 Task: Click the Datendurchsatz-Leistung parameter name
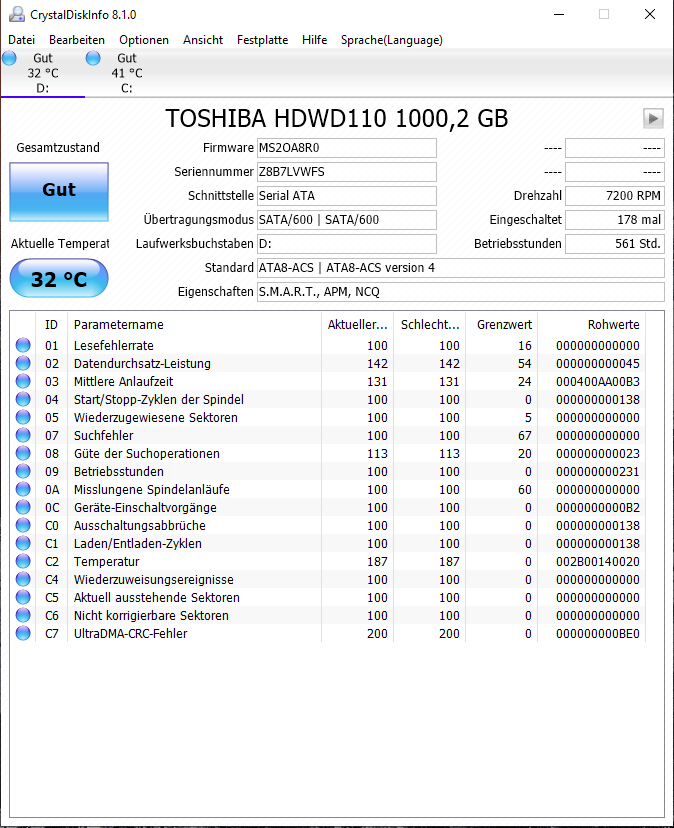pyautogui.click(x=142, y=363)
